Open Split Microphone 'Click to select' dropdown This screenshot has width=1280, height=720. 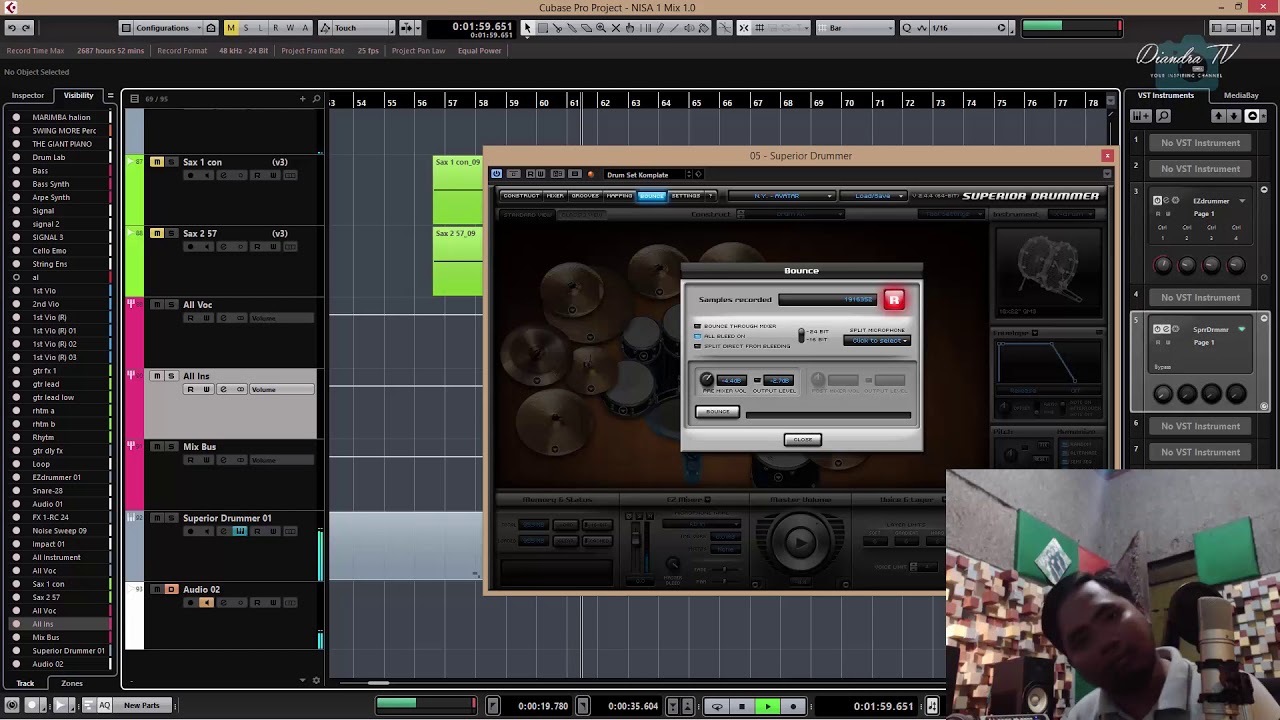[x=877, y=341]
